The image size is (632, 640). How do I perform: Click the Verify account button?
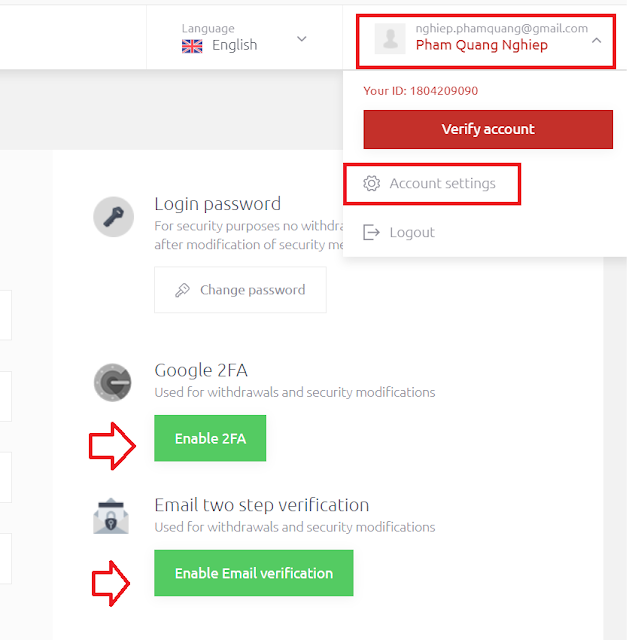coord(488,129)
